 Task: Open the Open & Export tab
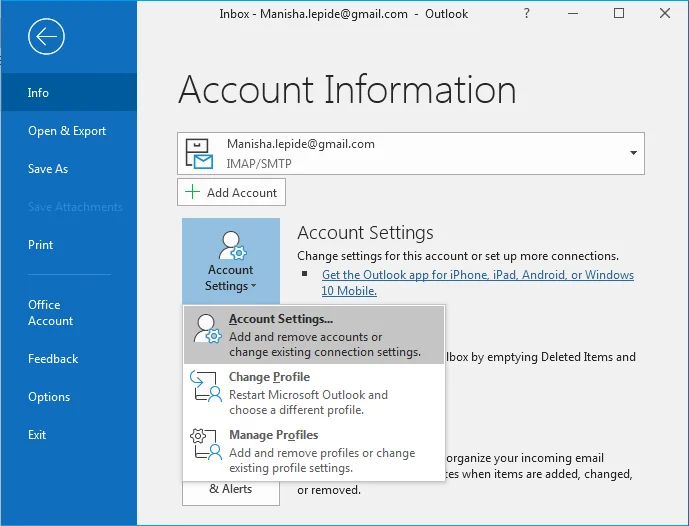tap(69, 131)
